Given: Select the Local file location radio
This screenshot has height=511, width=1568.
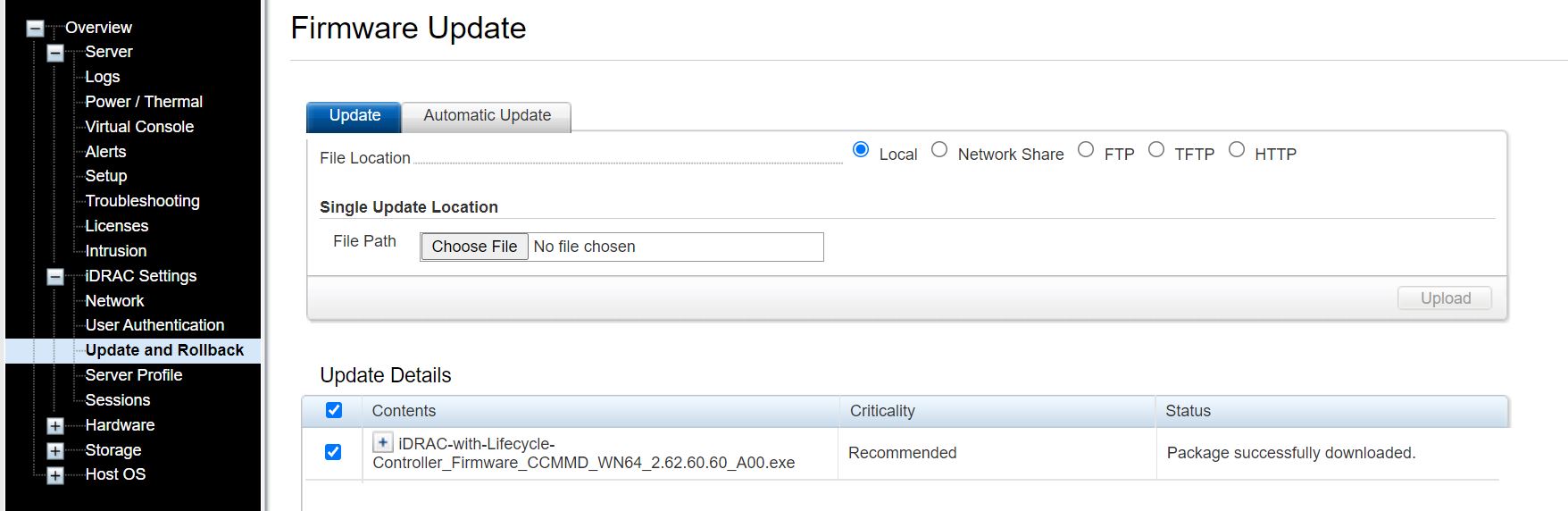Looking at the screenshot, I should (861, 150).
